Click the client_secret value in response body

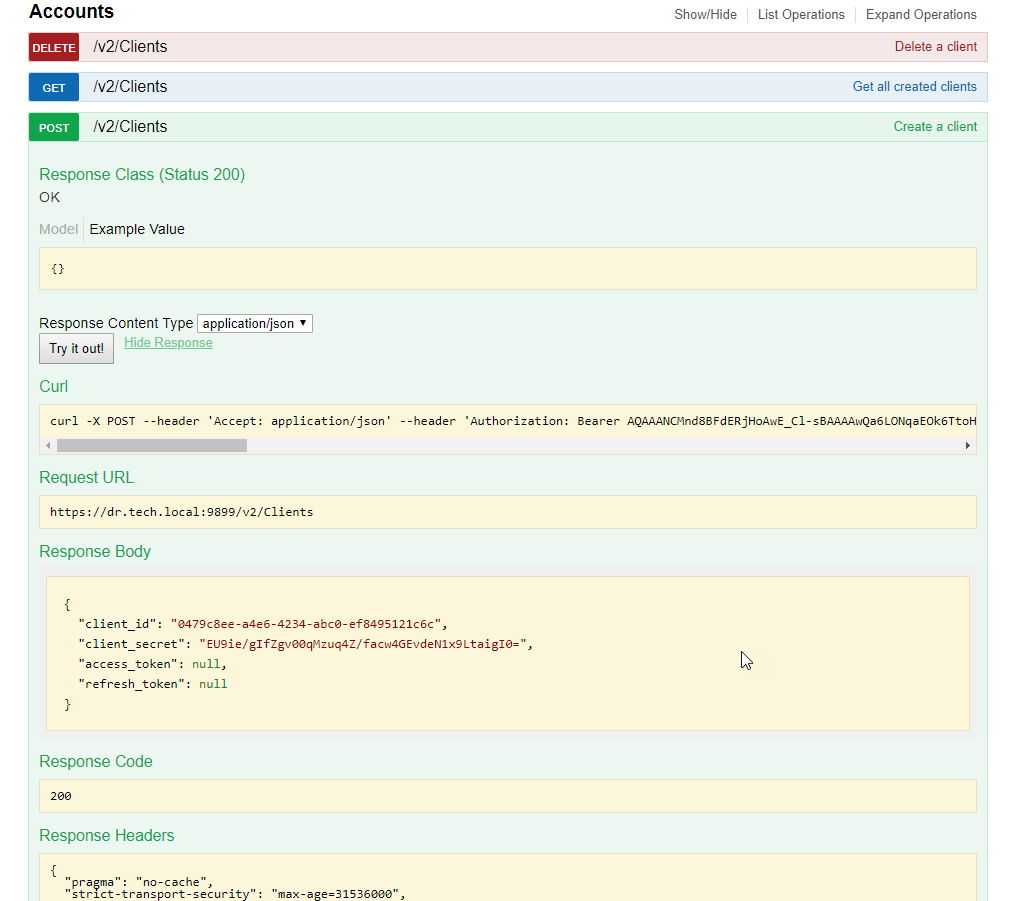tap(362, 644)
